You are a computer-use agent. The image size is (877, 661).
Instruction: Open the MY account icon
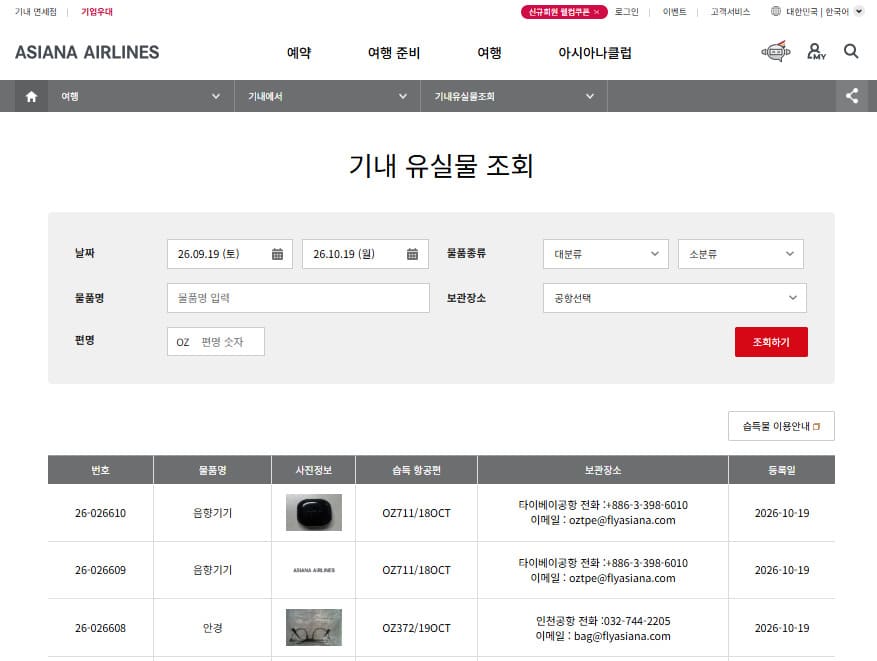[x=816, y=51]
